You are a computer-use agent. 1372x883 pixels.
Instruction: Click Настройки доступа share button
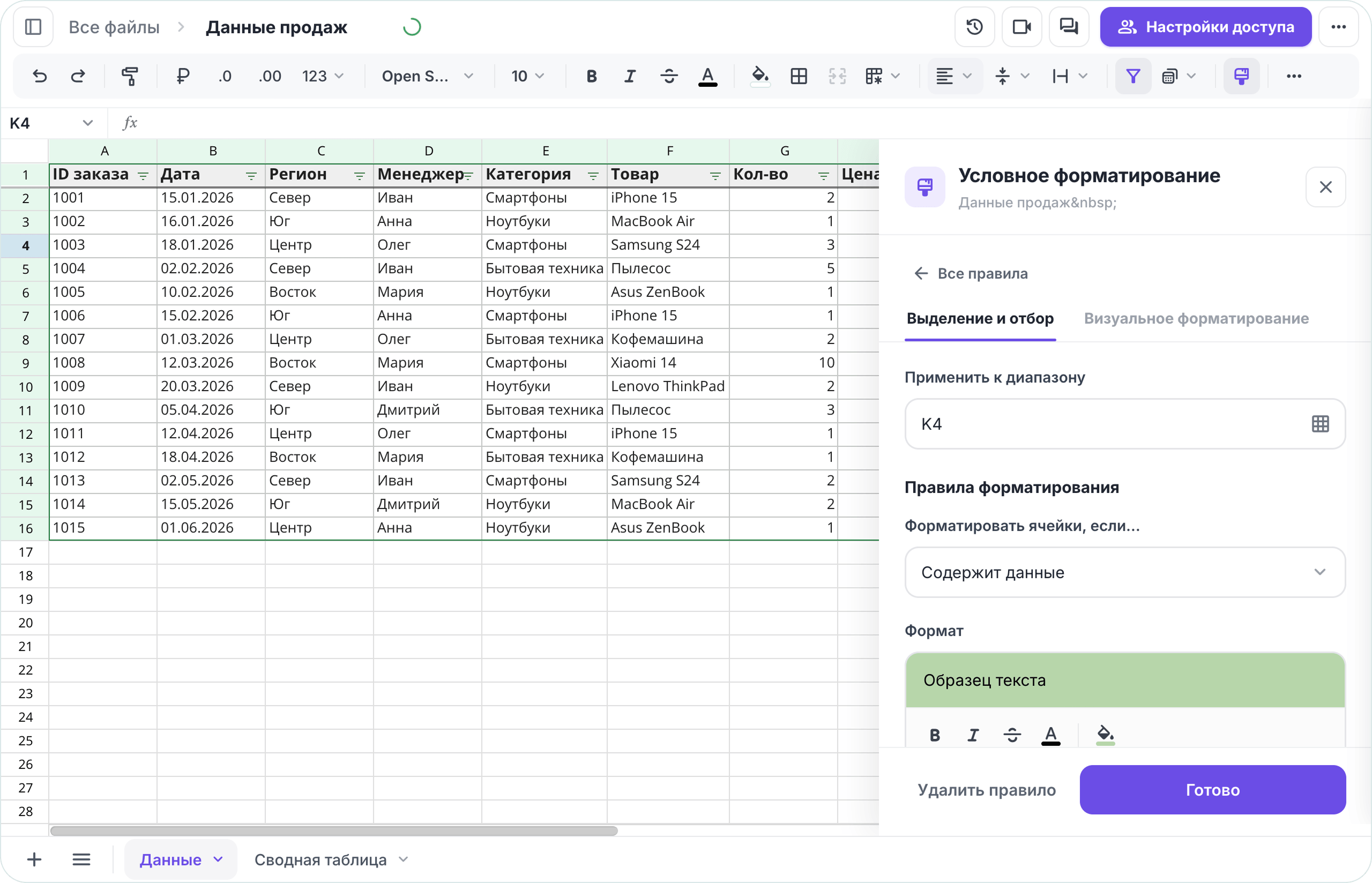point(1205,27)
